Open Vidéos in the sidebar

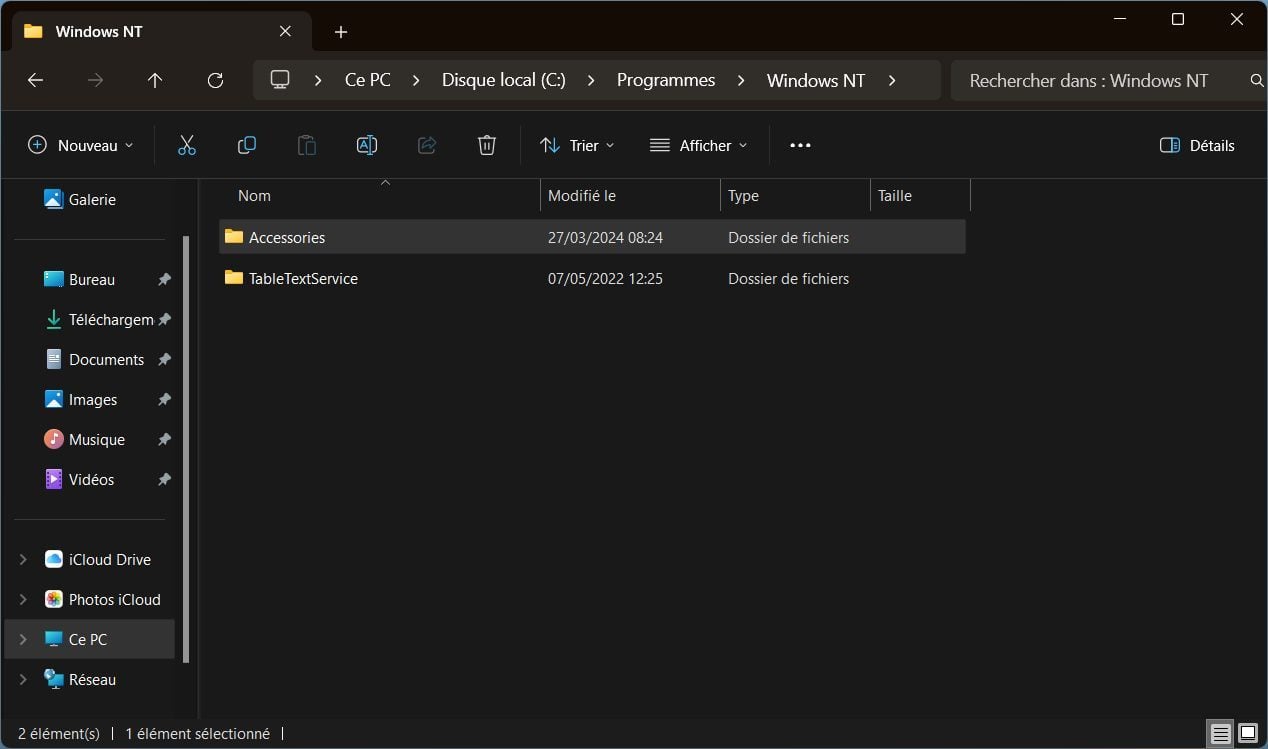pyautogui.click(x=90, y=480)
